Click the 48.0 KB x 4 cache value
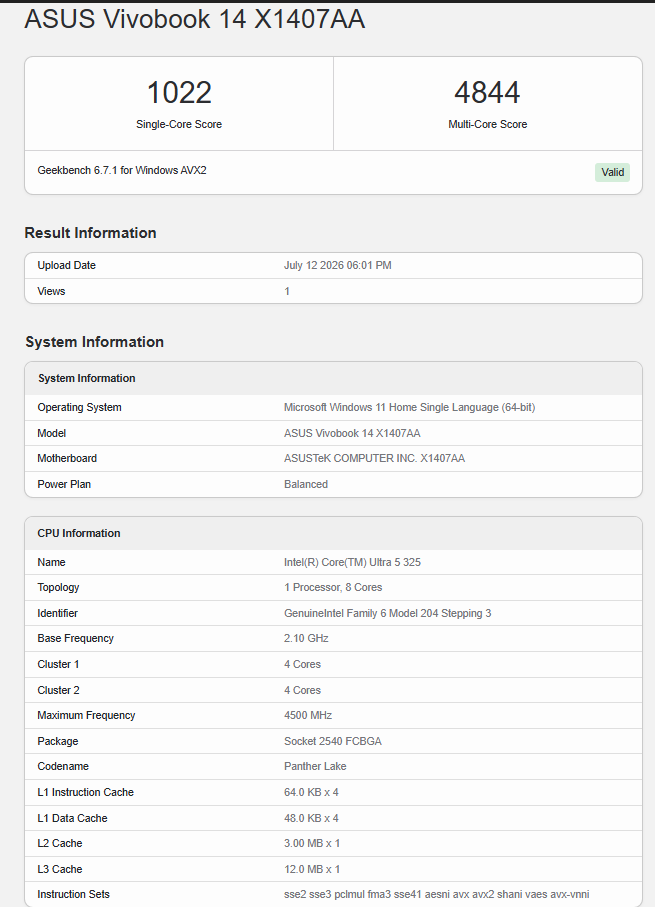 [x=311, y=818]
